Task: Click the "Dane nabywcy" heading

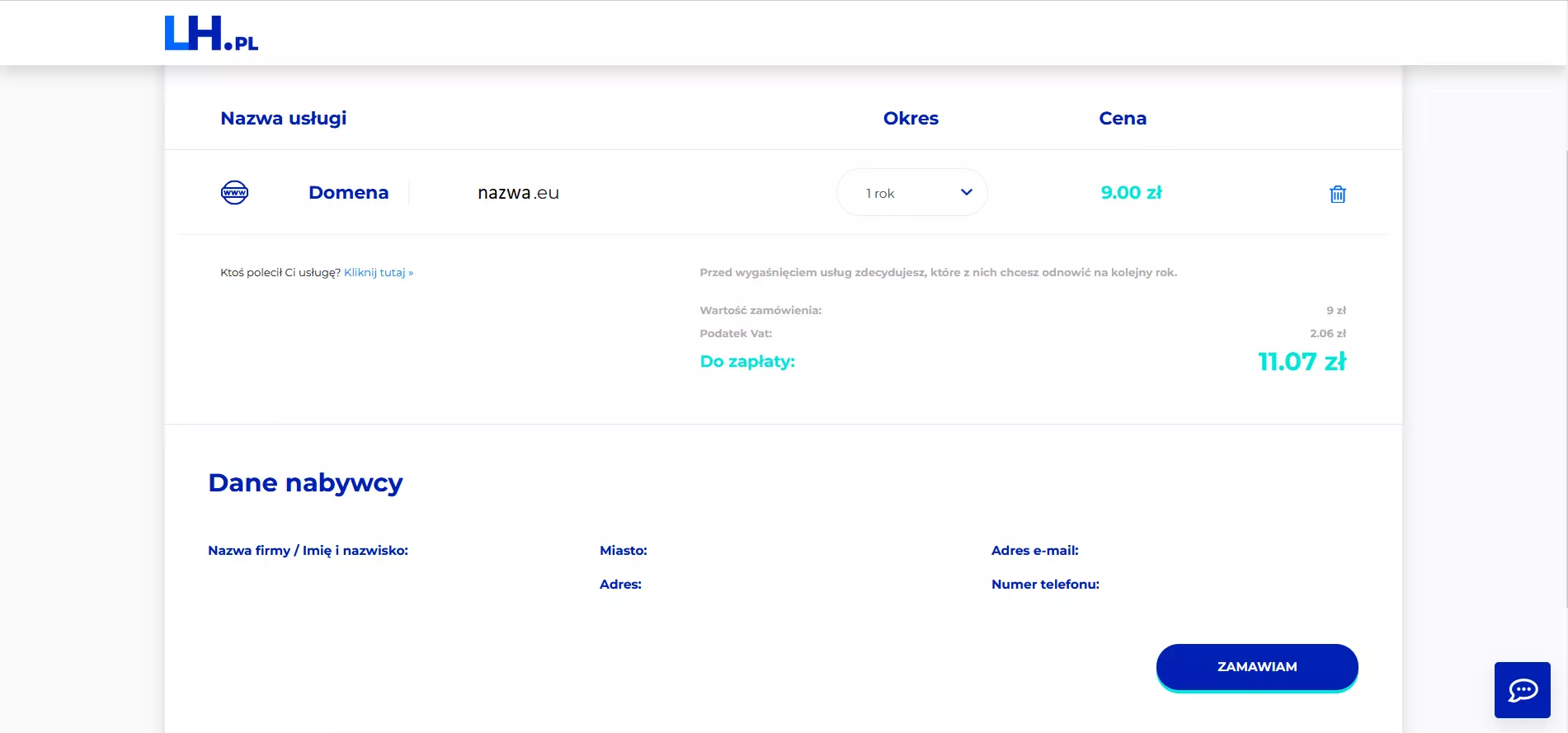Action: click(x=305, y=482)
